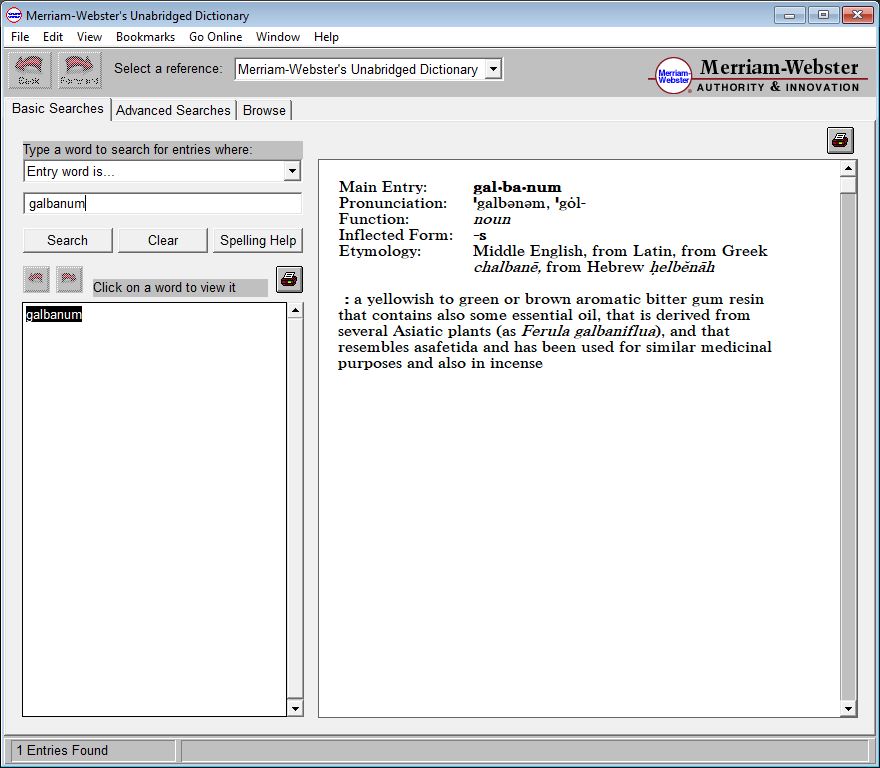
Task: Click the word 'asafetida' in the definition
Action: coord(446,347)
